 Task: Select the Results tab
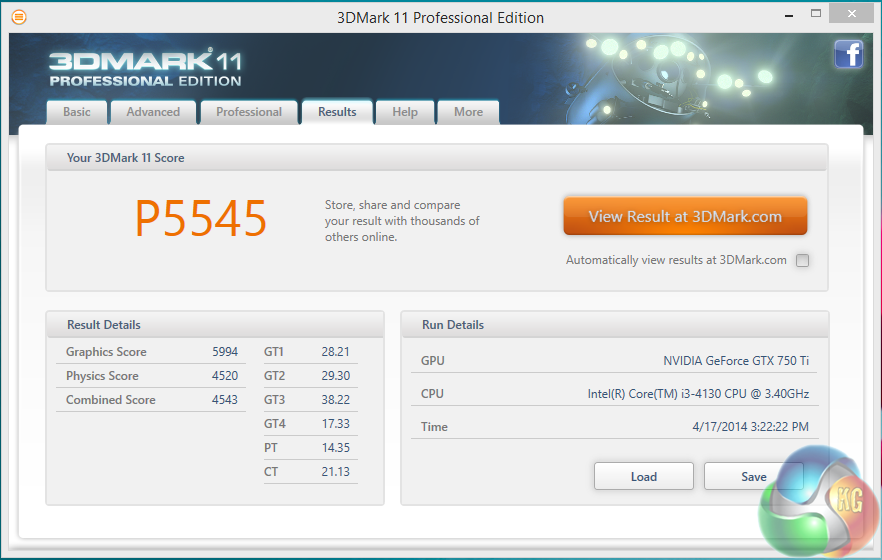click(x=337, y=112)
